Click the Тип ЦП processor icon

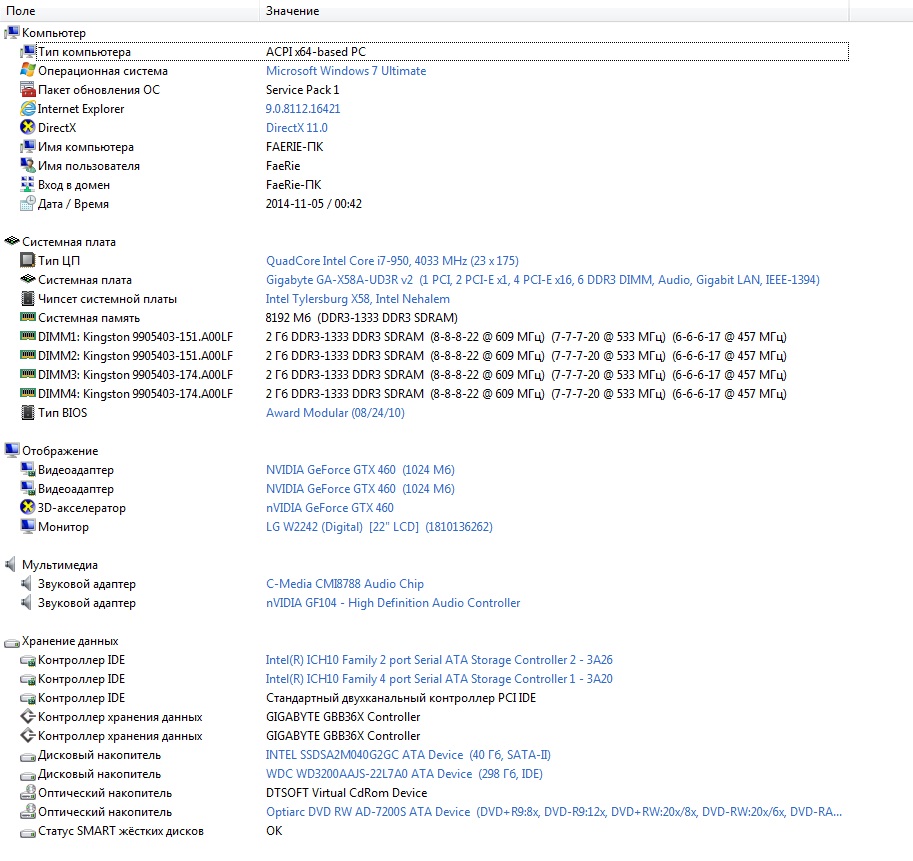point(27,260)
